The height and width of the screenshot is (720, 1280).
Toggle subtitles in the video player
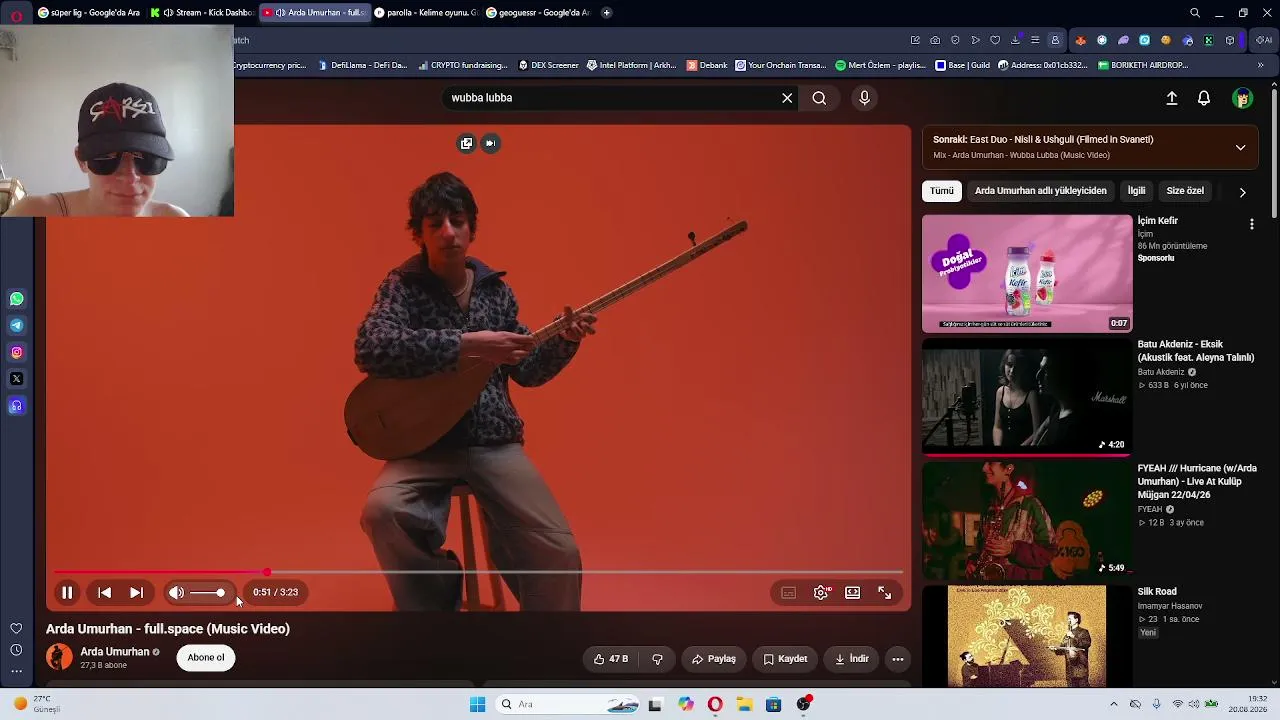[x=788, y=593]
